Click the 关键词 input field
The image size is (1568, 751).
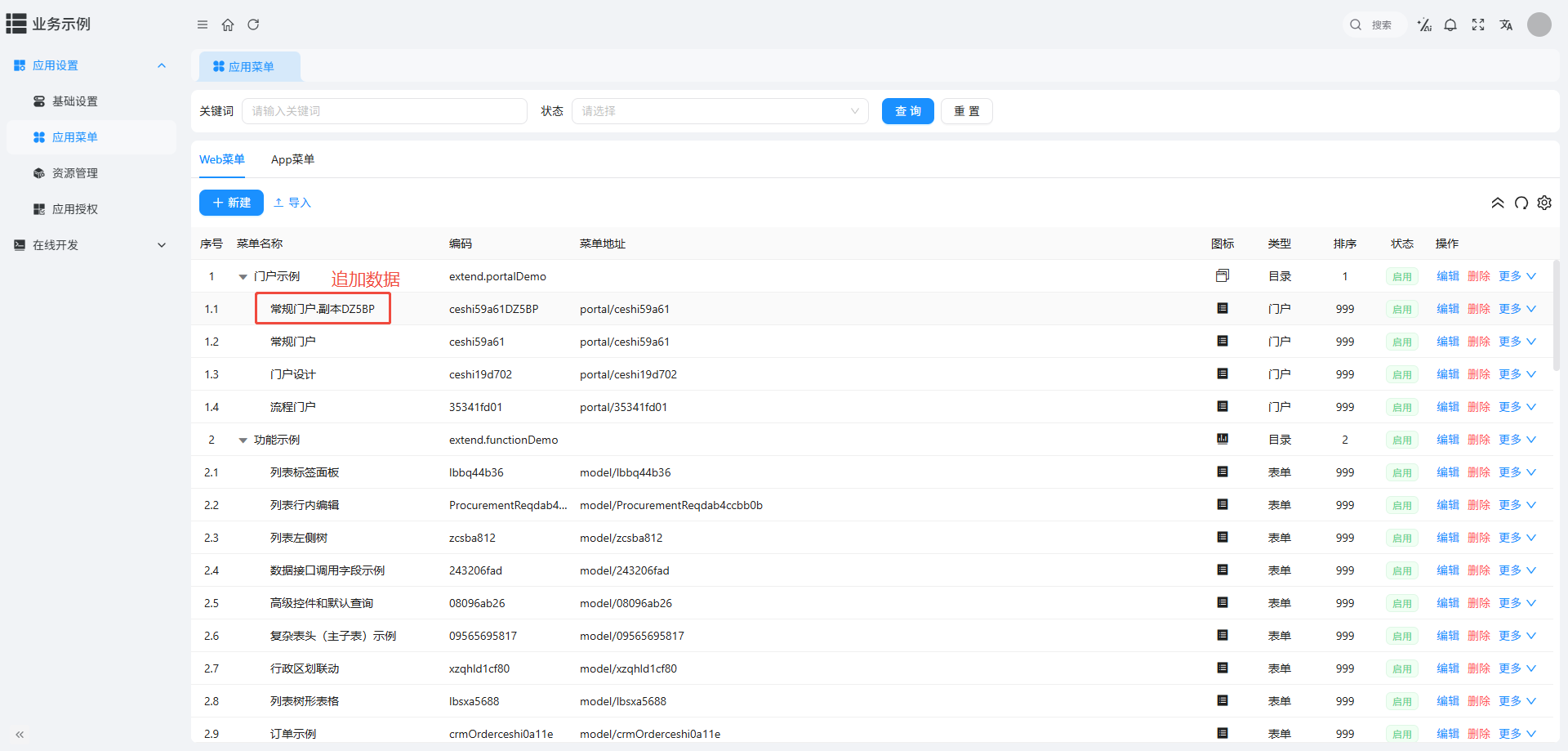[384, 111]
